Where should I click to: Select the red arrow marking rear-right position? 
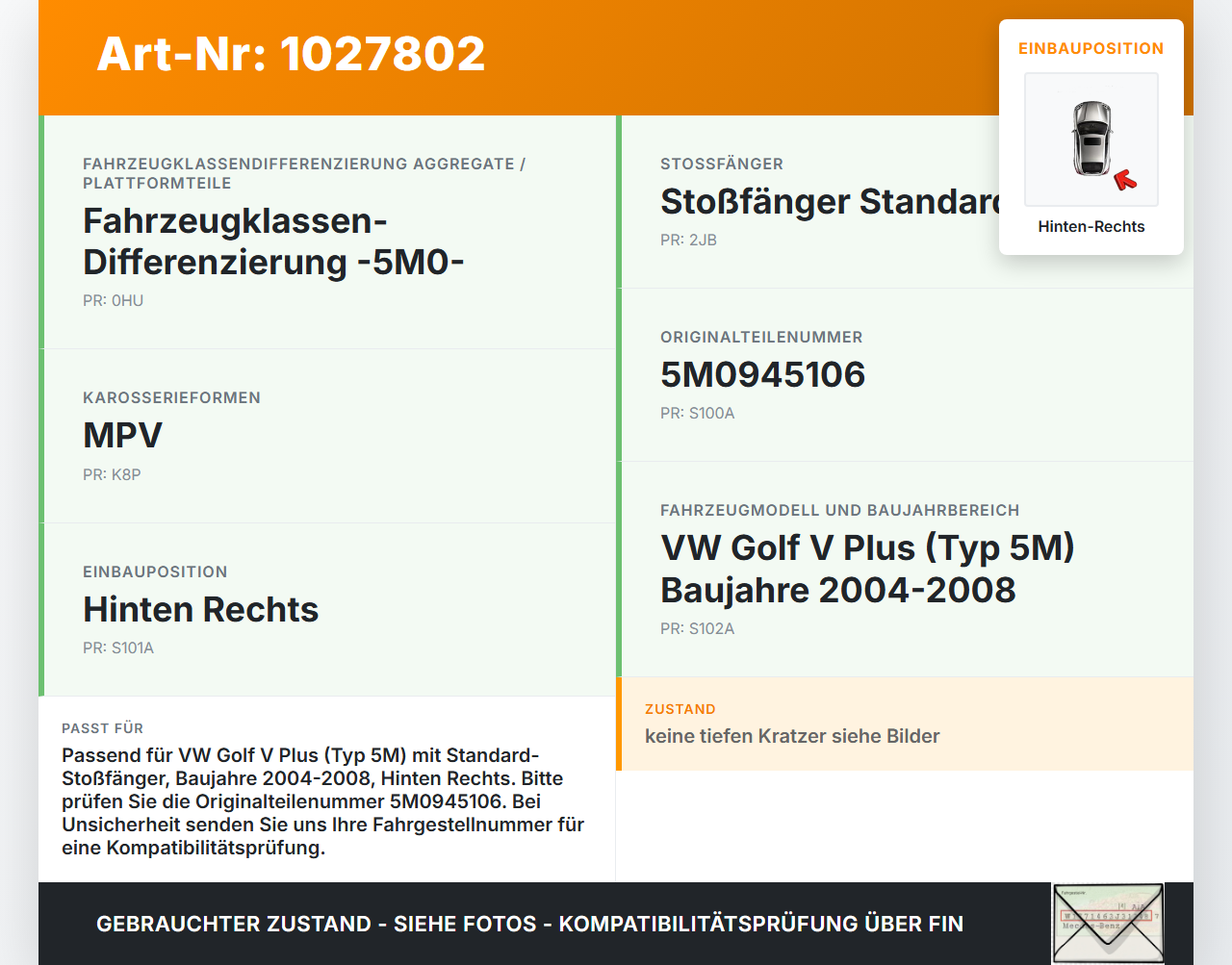click(x=1126, y=178)
